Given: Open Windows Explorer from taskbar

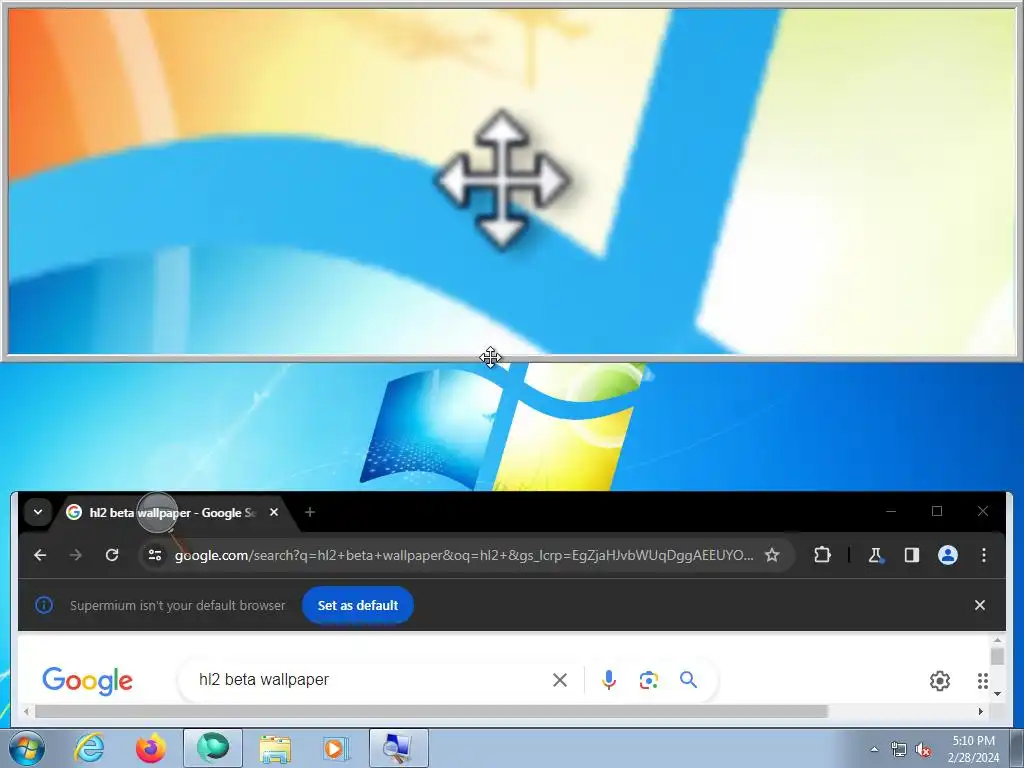Looking at the screenshot, I should coord(275,748).
